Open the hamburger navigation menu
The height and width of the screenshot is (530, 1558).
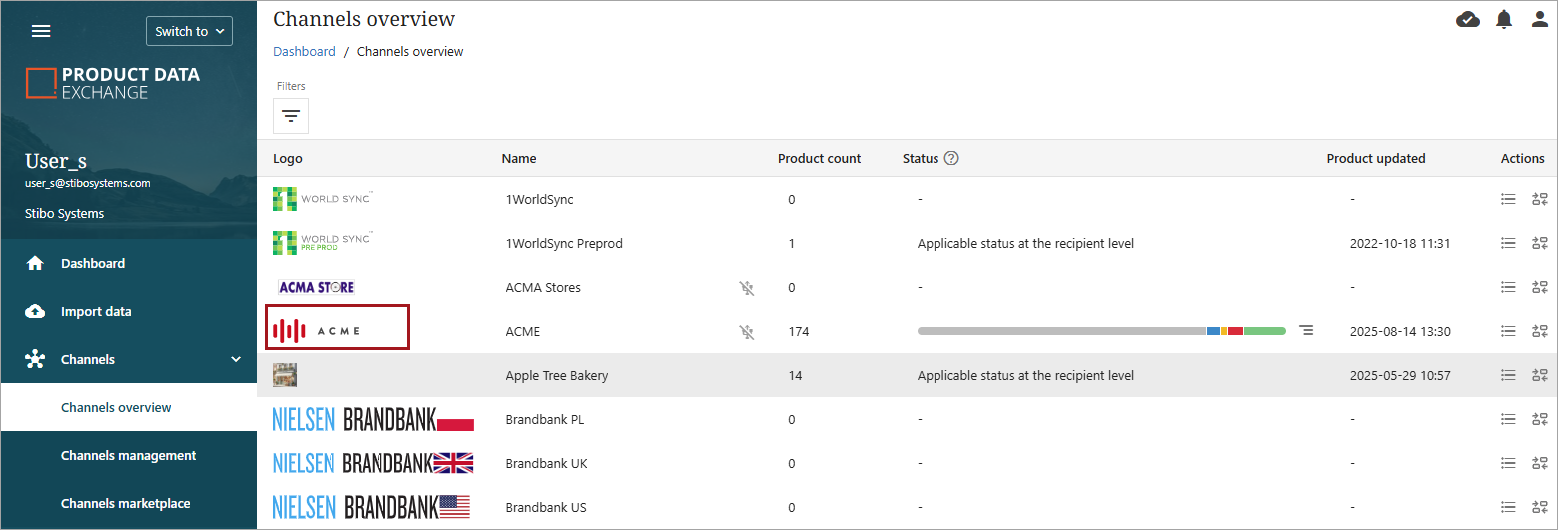pyautogui.click(x=41, y=31)
